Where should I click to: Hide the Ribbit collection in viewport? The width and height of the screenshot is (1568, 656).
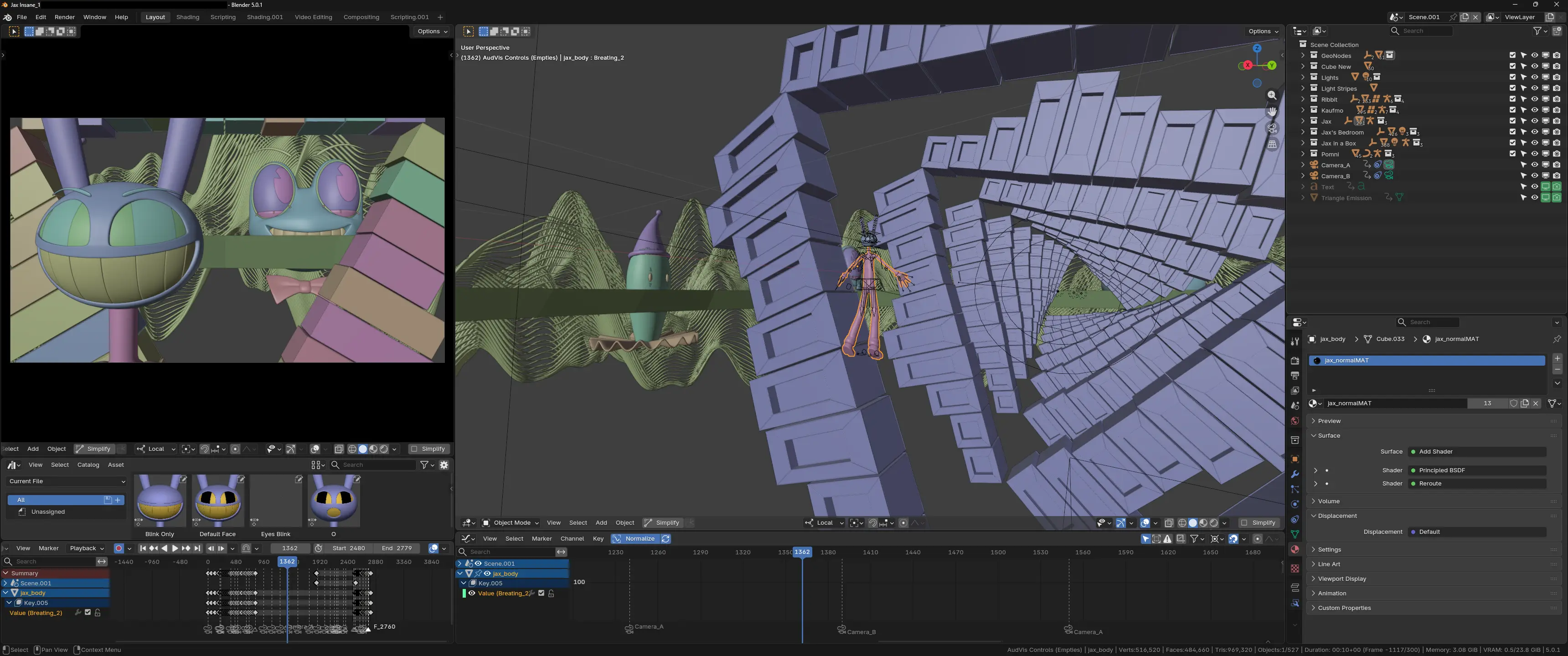1535,99
